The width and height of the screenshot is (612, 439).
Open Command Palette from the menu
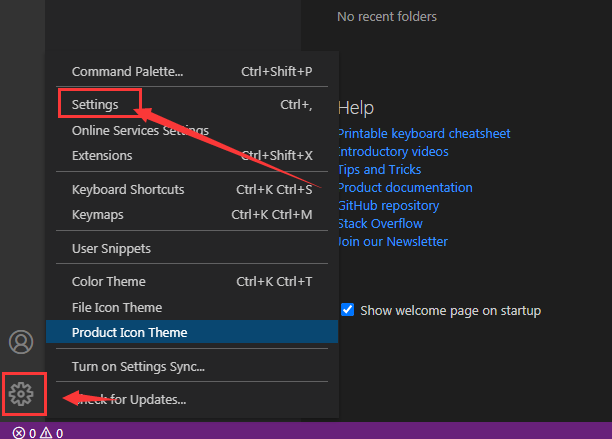pos(127,71)
